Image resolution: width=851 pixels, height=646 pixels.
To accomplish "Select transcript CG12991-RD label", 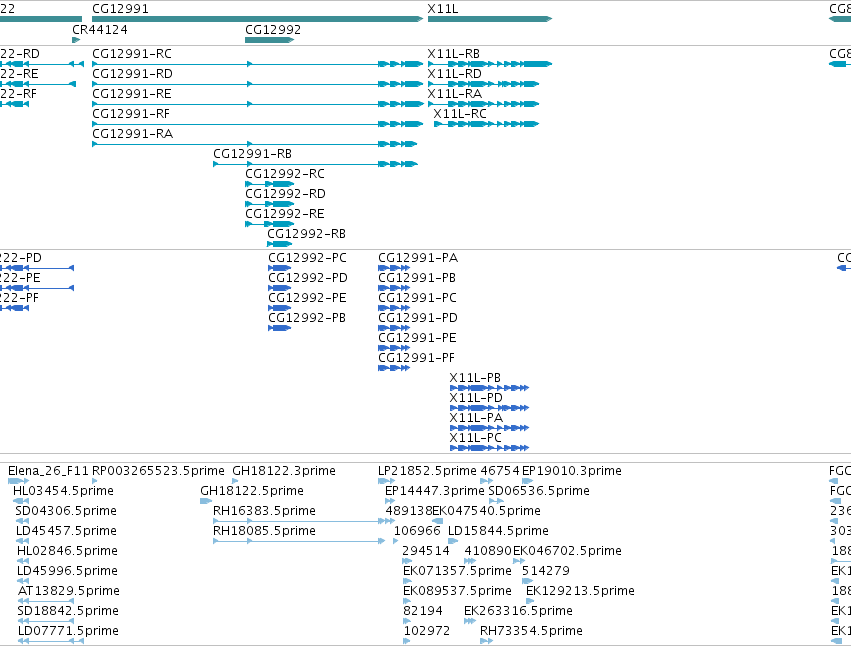I will tap(132, 74).
